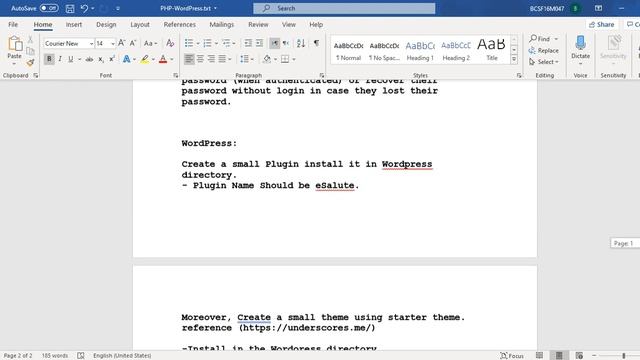The image size is (640, 360).
Task: Switch to Web Layout view icon
Action: [x=579, y=356]
